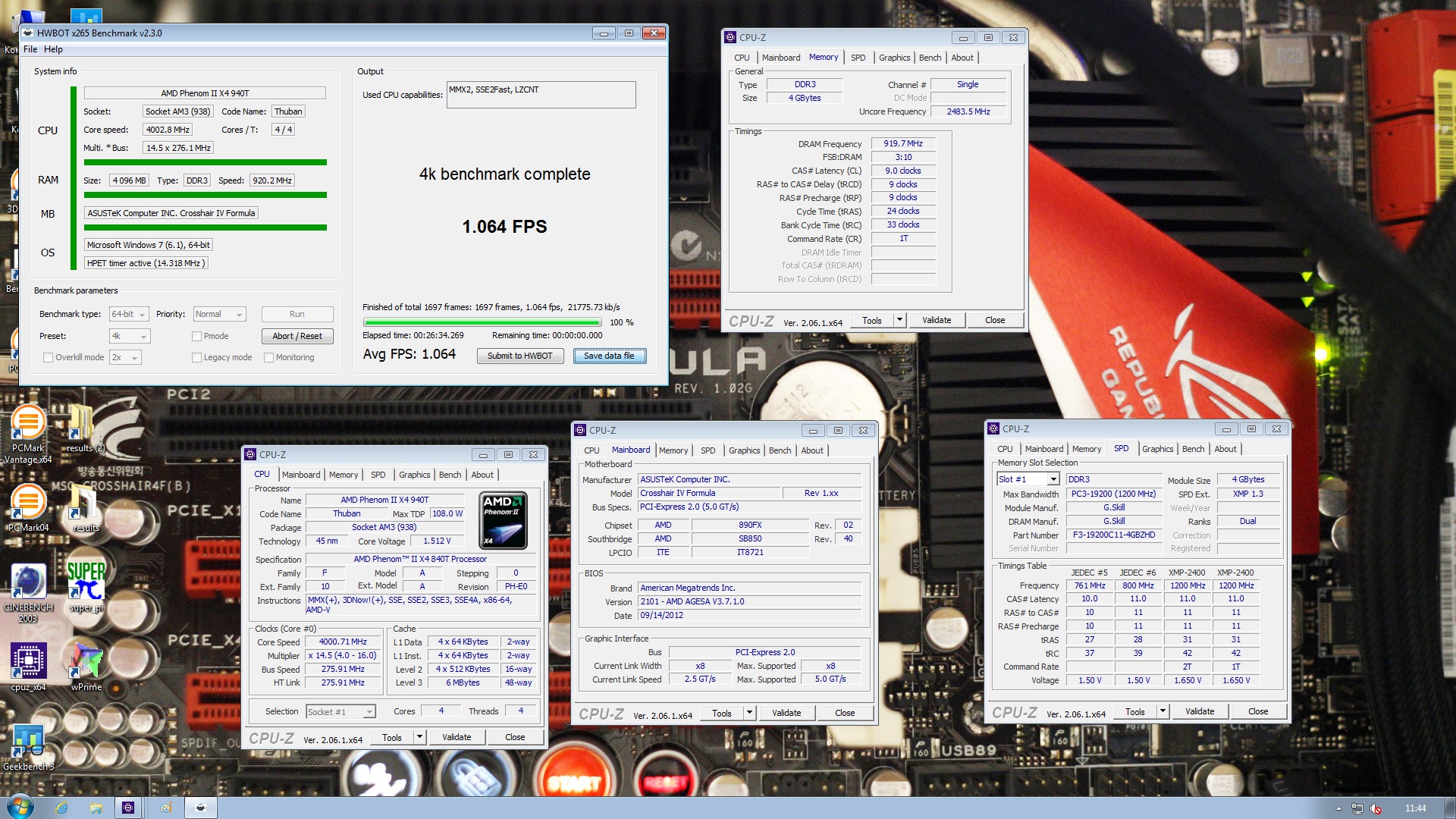The width and height of the screenshot is (1456, 819).
Task: Toggle the Pmode checkbox
Action: point(197,336)
